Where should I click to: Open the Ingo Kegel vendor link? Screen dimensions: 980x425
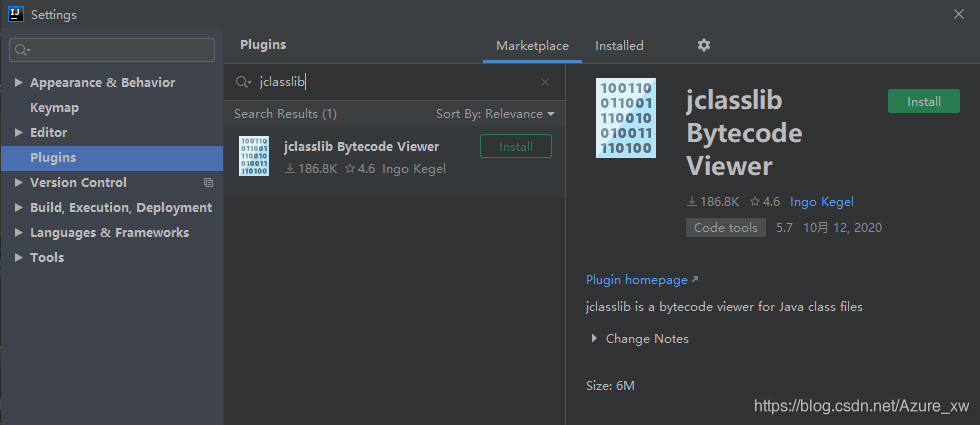click(x=822, y=202)
